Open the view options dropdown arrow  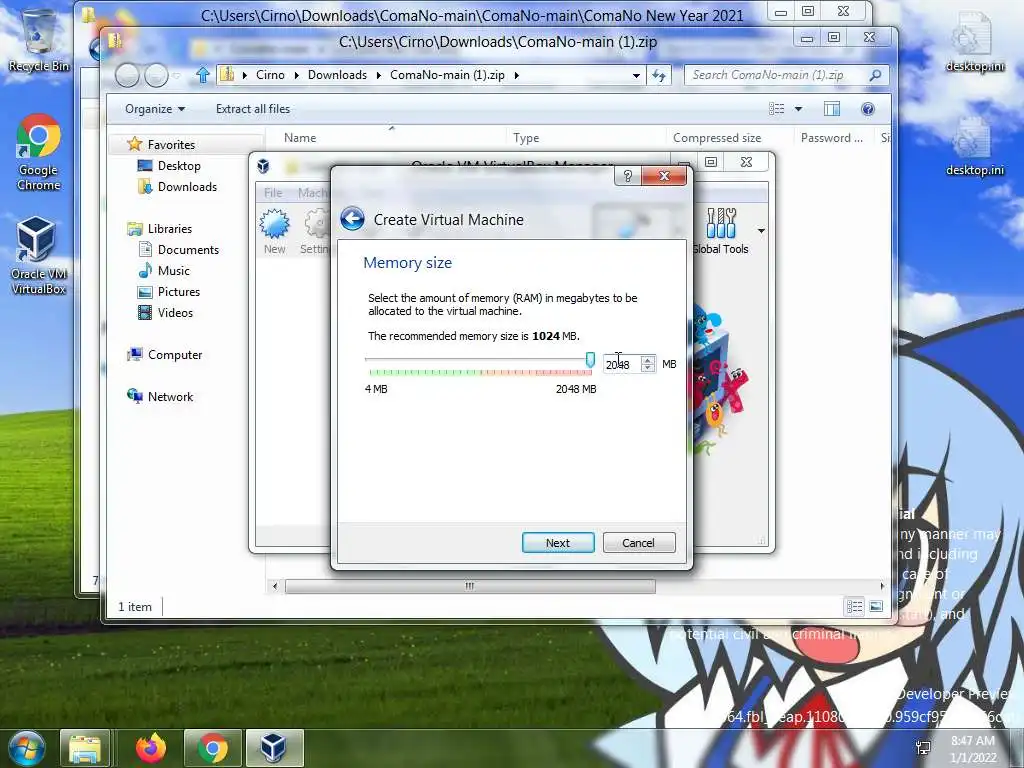(798, 109)
